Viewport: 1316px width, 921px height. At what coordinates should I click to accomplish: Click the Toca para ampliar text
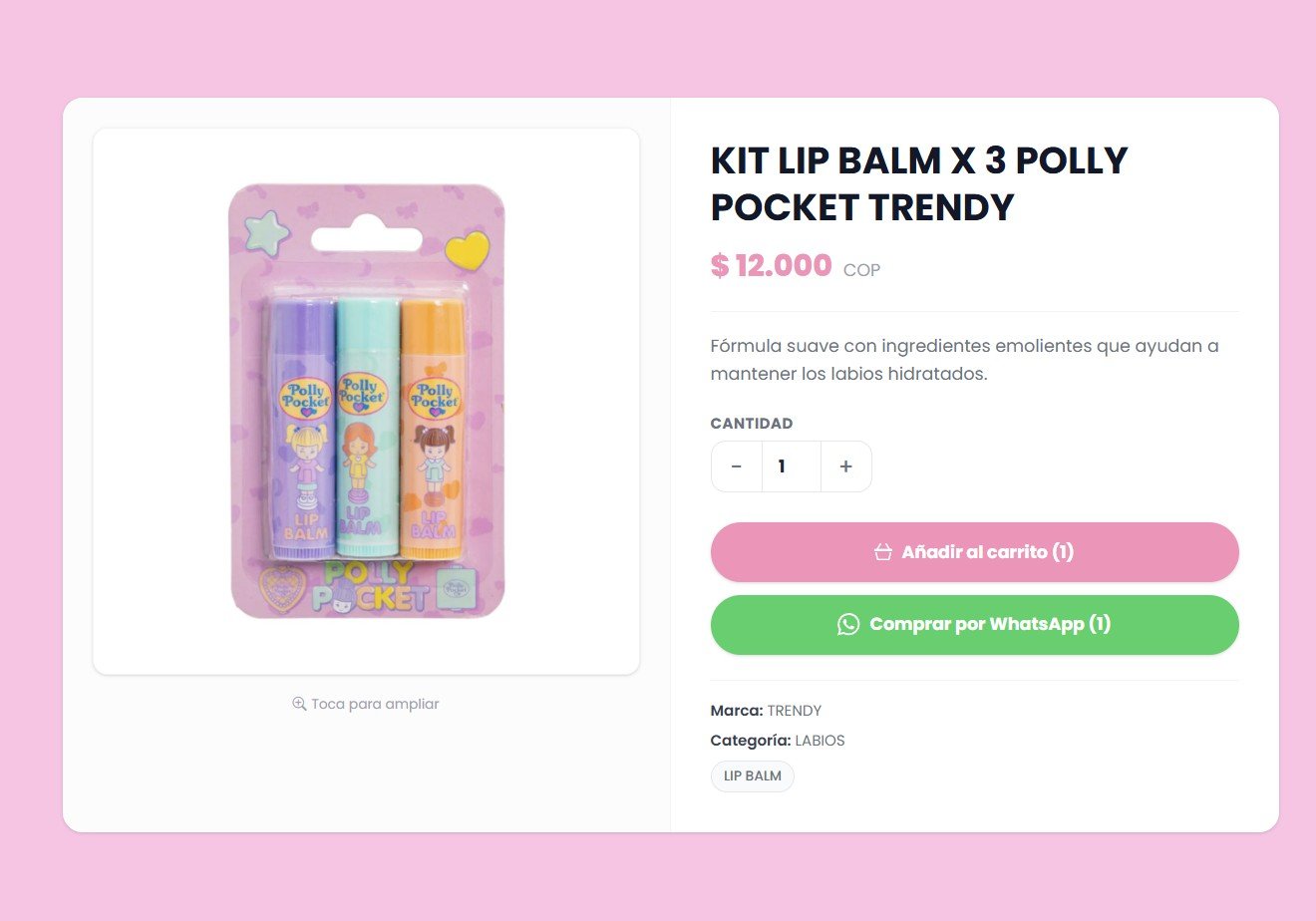(x=375, y=704)
